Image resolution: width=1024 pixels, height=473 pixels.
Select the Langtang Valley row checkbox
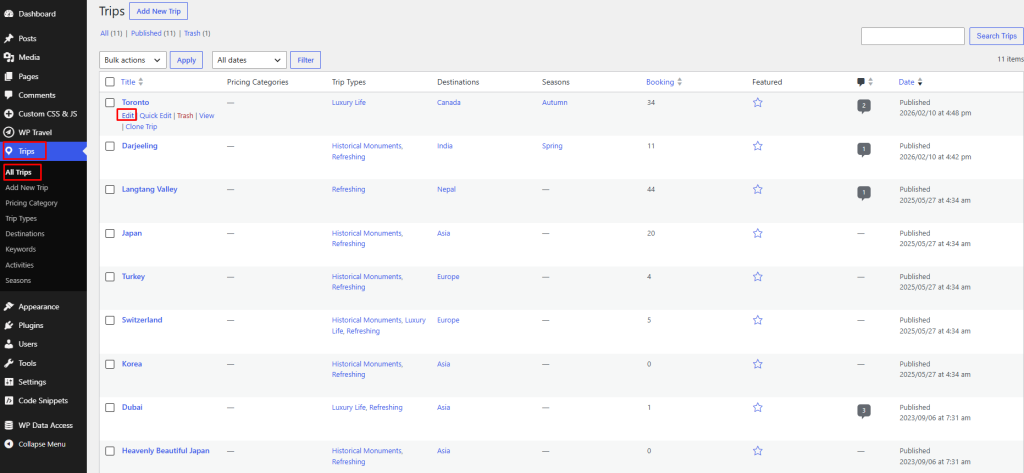coord(110,189)
